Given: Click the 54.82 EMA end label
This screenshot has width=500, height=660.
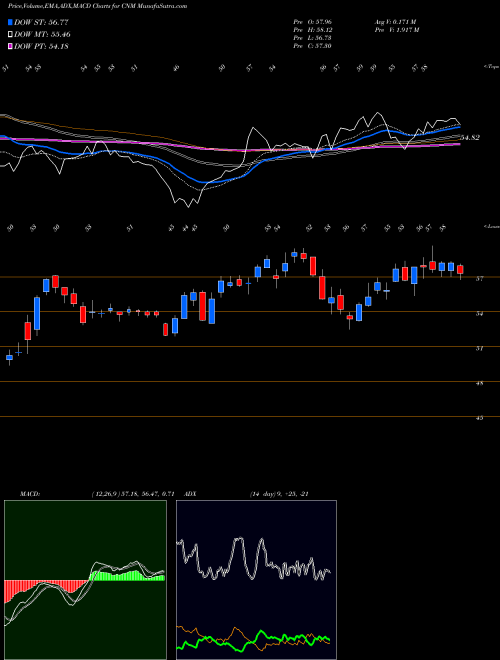Looking at the screenshot, I should pos(470,138).
